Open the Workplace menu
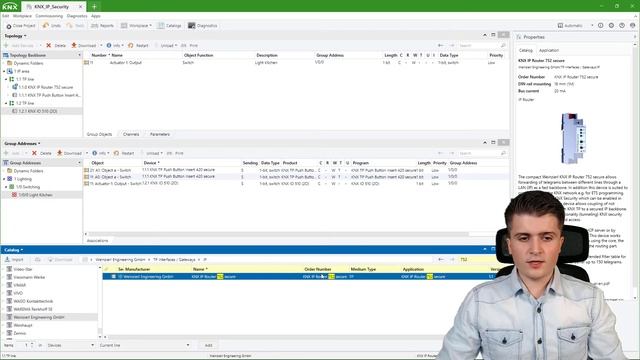The height and width of the screenshot is (360, 640). [x=22, y=16]
